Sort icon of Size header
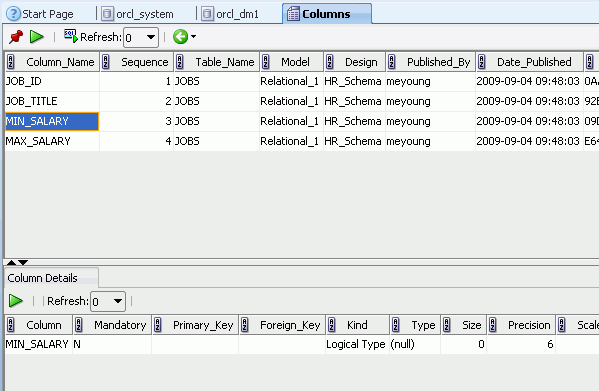Image resolution: width=599 pixels, height=391 pixels. 447,325
